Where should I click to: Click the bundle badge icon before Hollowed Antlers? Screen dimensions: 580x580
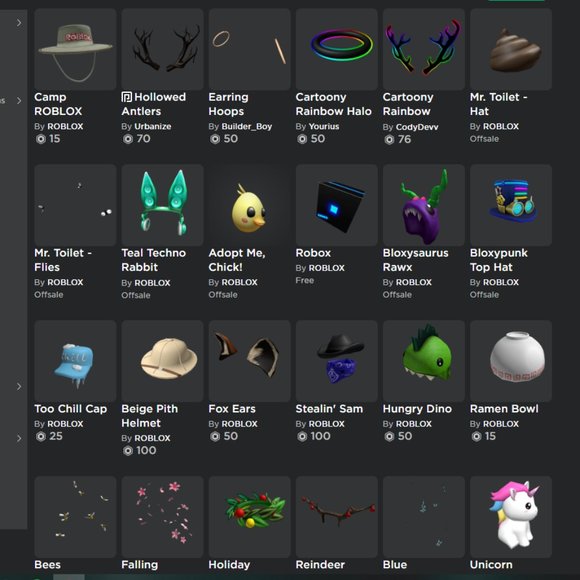pyautogui.click(x=127, y=97)
